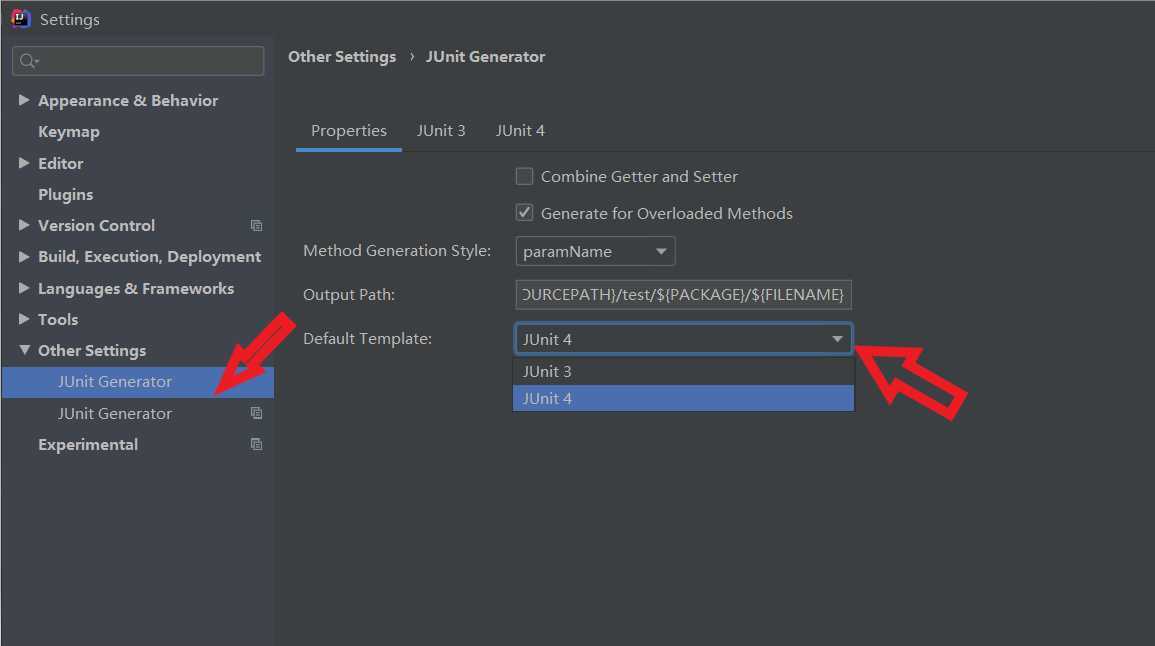Click the Settings window title
This screenshot has height=646, width=1155.
click(x=69, y=19)
